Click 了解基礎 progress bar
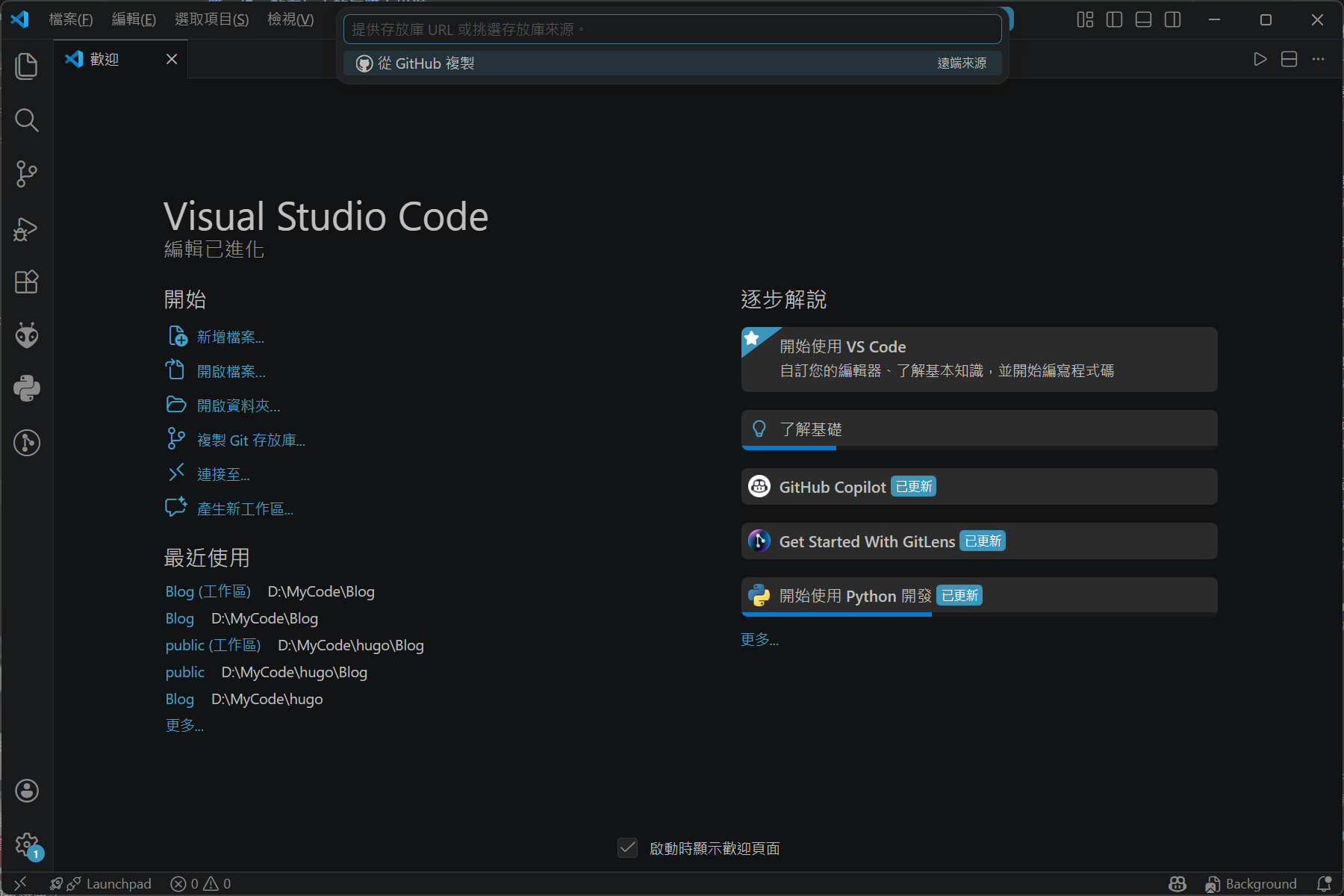The width and height of the screenshot is (1344, 896). tap(979, 448)
